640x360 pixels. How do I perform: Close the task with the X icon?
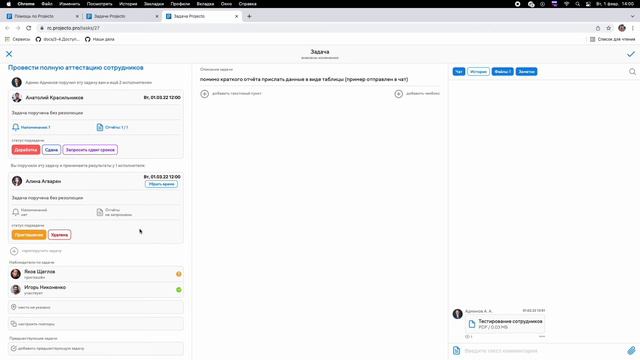pos(9,54)
